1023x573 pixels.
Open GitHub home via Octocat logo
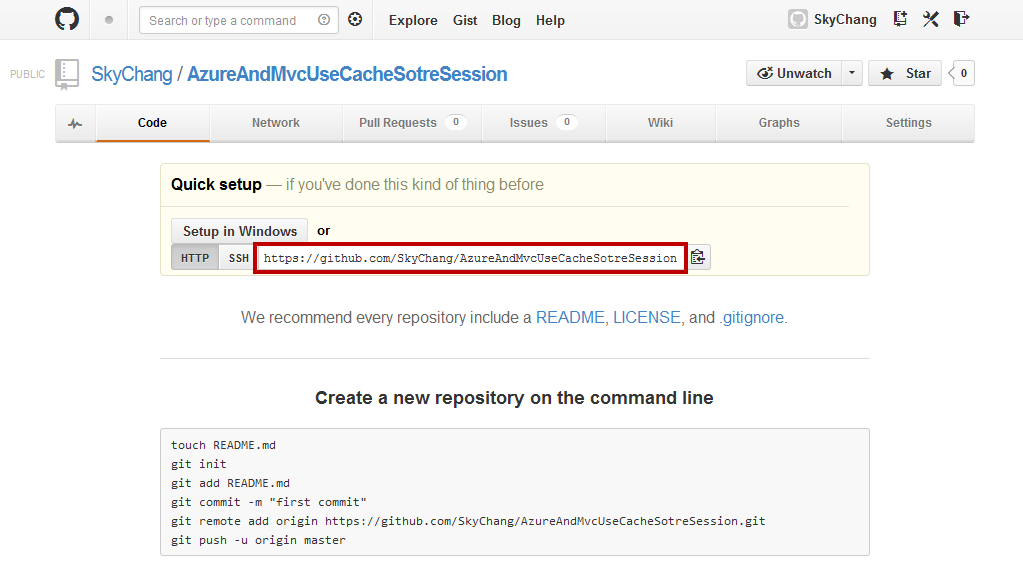[67, 20]
